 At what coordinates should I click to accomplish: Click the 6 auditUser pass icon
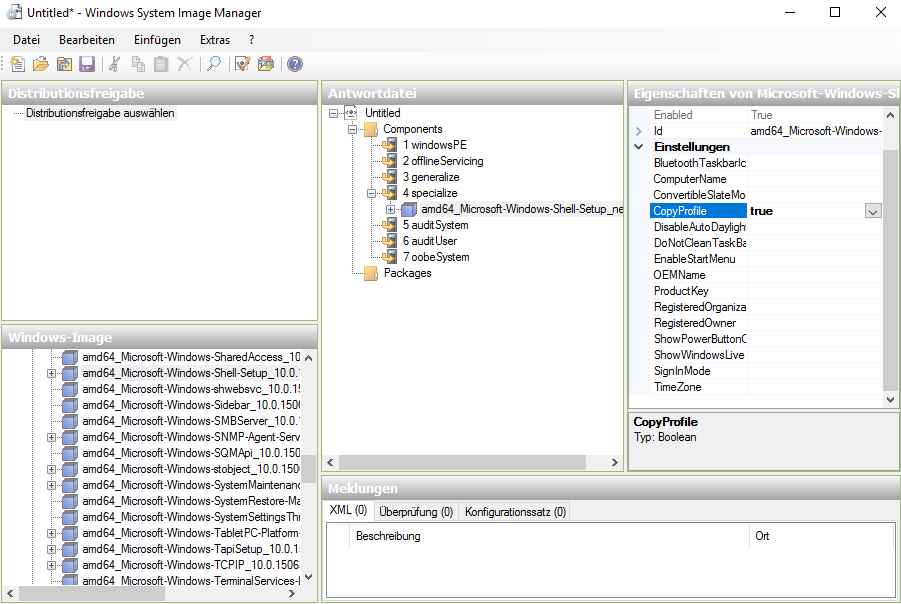(390, 241)
